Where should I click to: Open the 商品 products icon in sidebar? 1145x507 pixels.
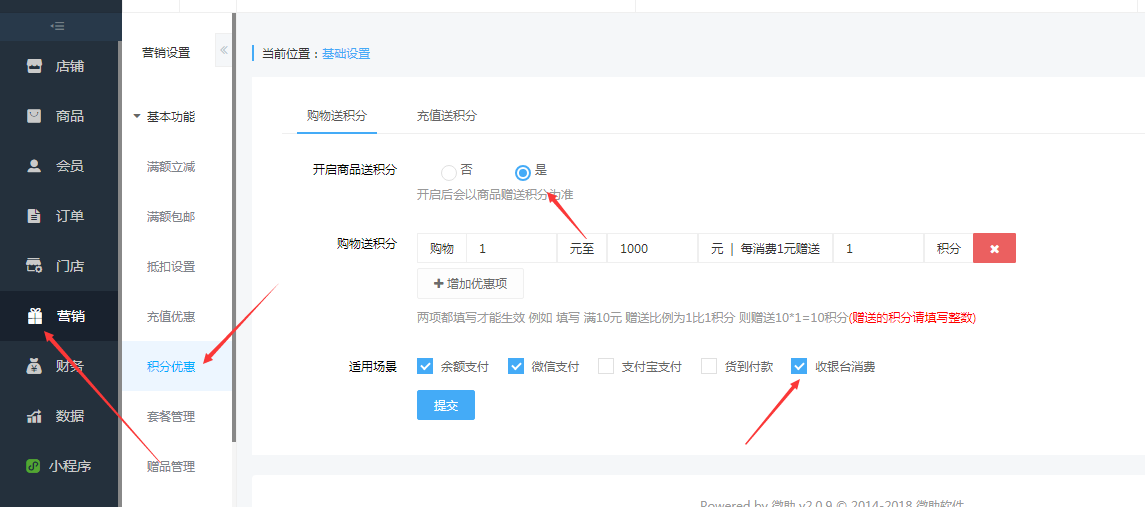coord(35,116)
